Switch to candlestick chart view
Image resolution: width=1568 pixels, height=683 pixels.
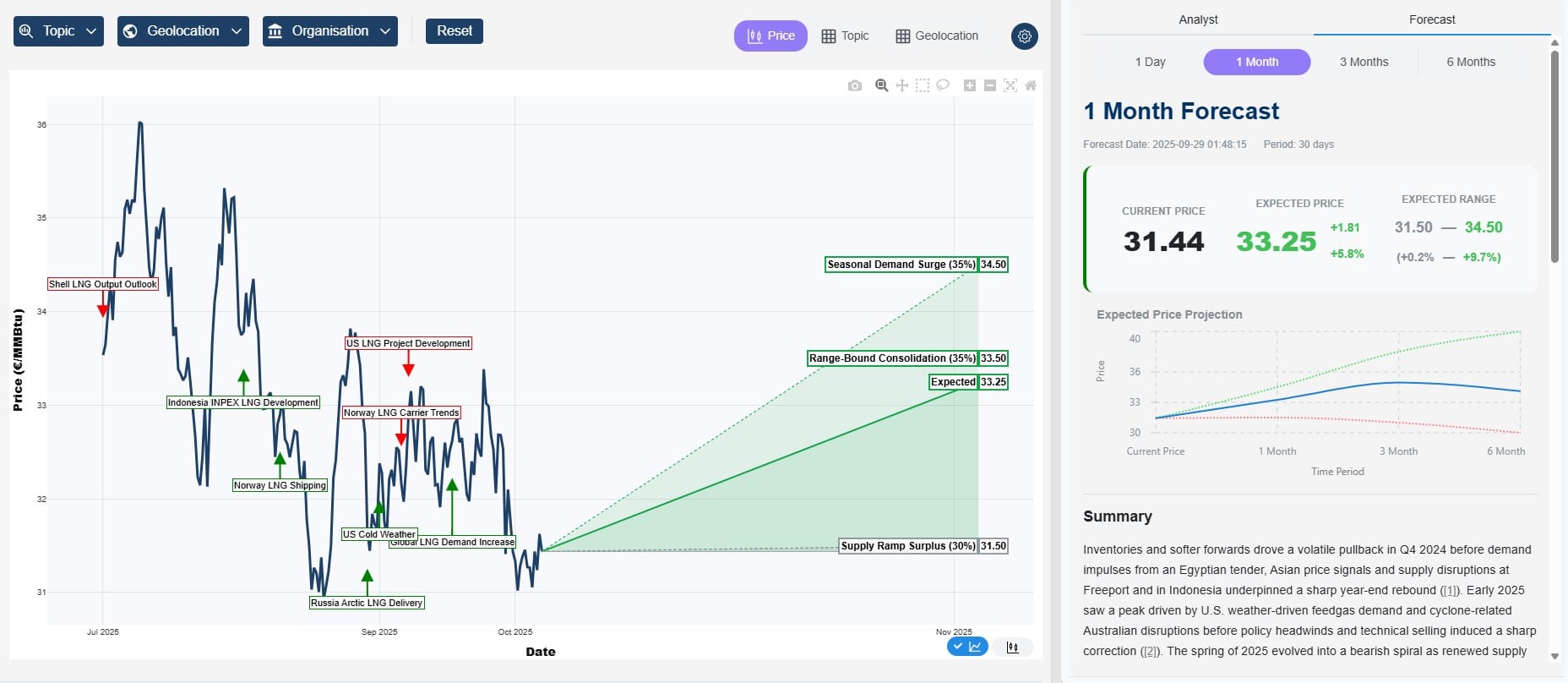[1012, 647]
